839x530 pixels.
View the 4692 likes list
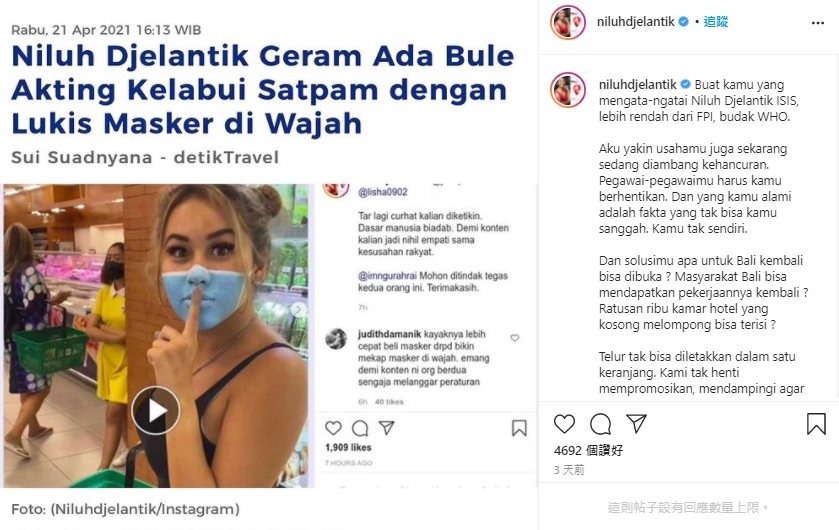click(x=589, y=450)
